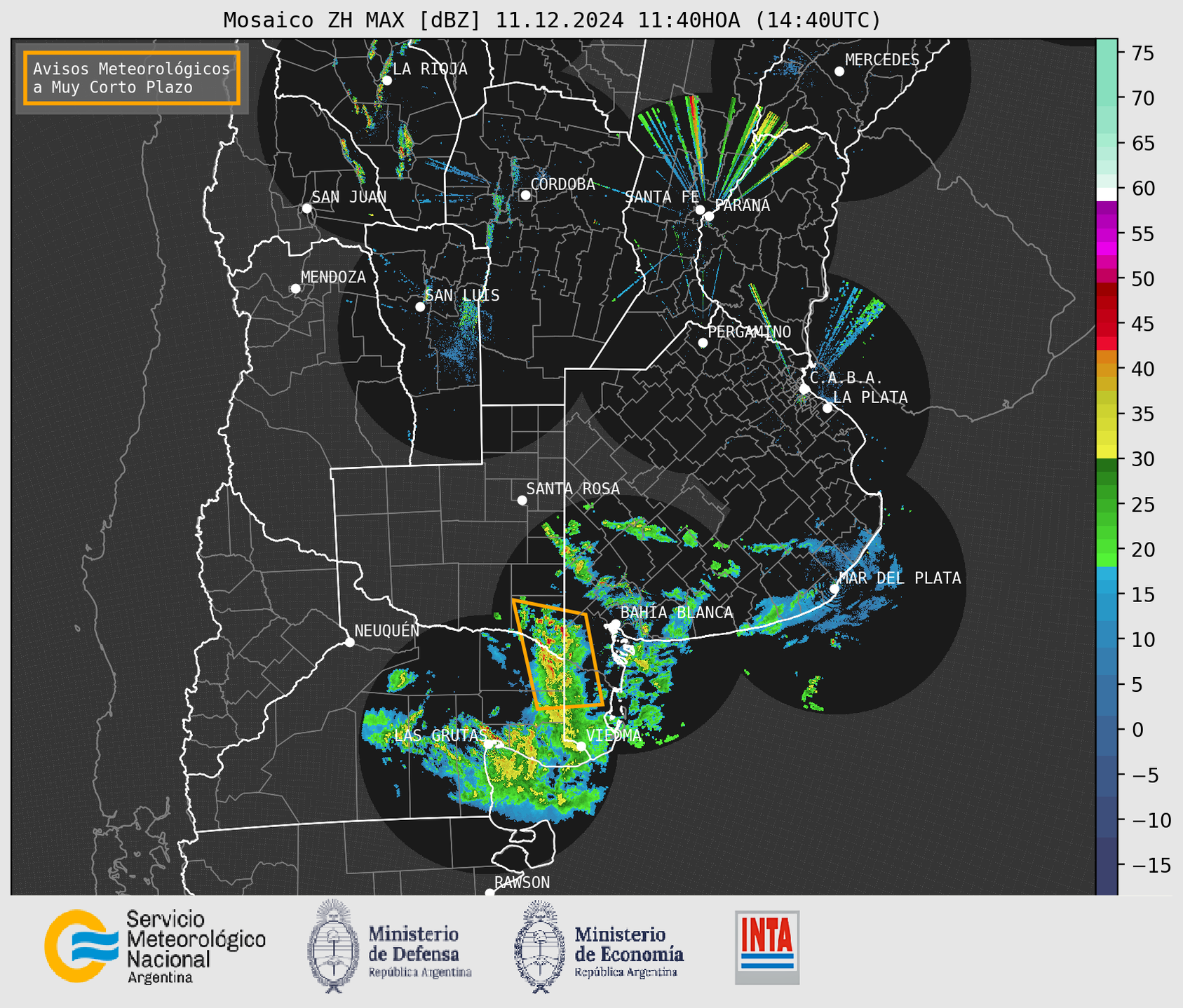Click the INTA logo
The image size is (1183, 1008).
(x=767, y=947)
